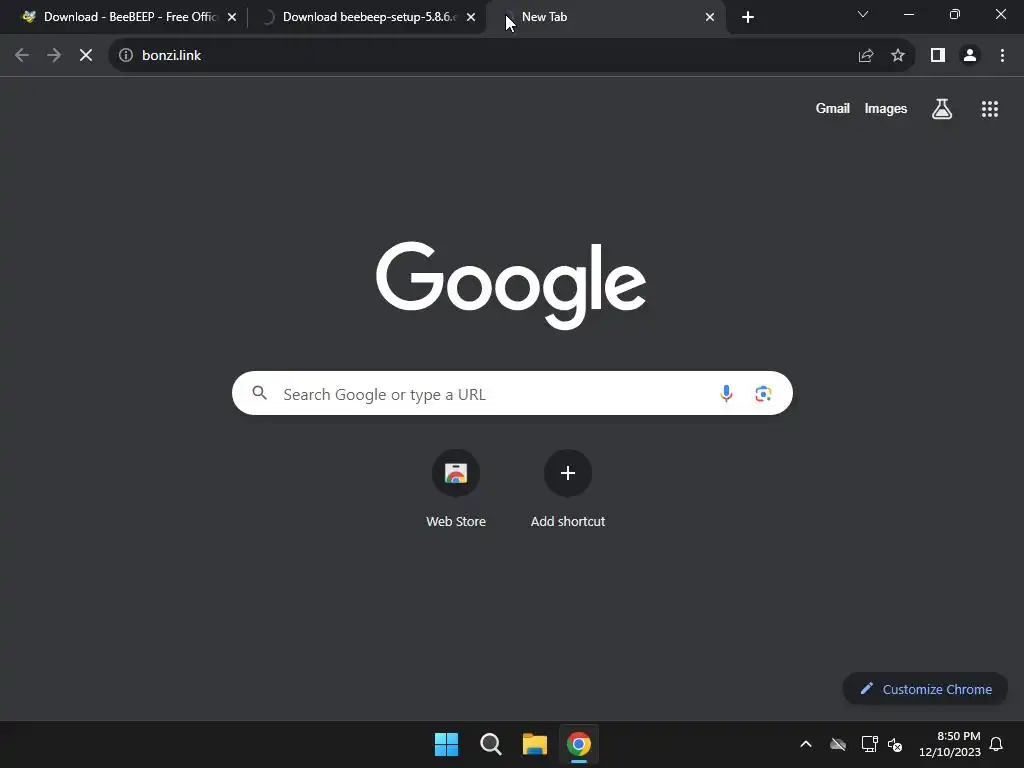Image resolution: width=1024 pixels, height=768 pixels.
Task: Click the Search Google or type a URL box
Action: pyautogui.click(x=512, y=393)
